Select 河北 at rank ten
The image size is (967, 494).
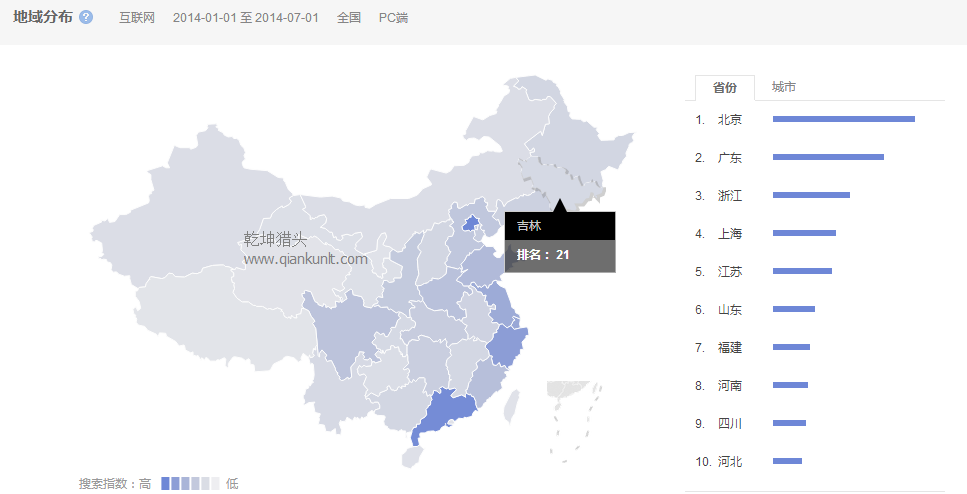tap(730, 462)
